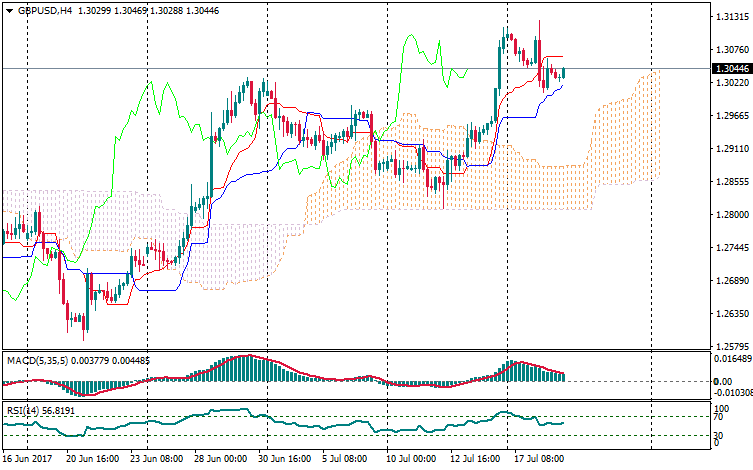Select the current price tag 1.30446
753x470 pixels.
coord(730,69)
